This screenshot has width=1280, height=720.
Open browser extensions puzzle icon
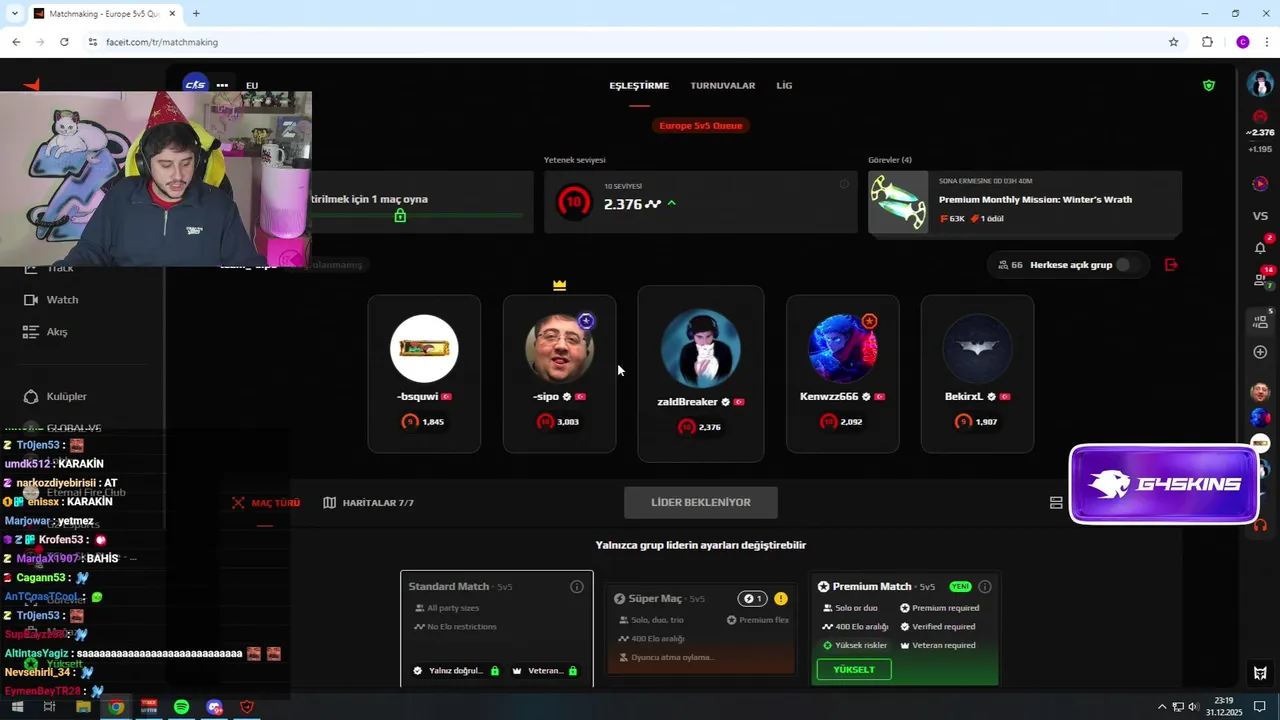1207,42
